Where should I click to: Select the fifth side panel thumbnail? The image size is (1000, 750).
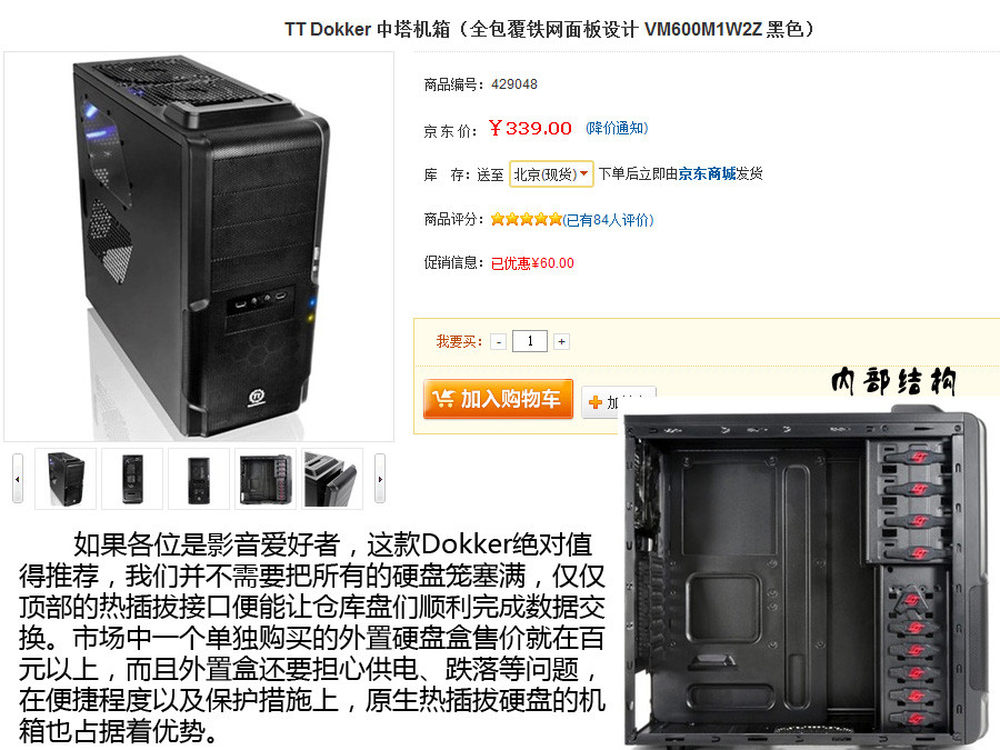tap(332, 479)
